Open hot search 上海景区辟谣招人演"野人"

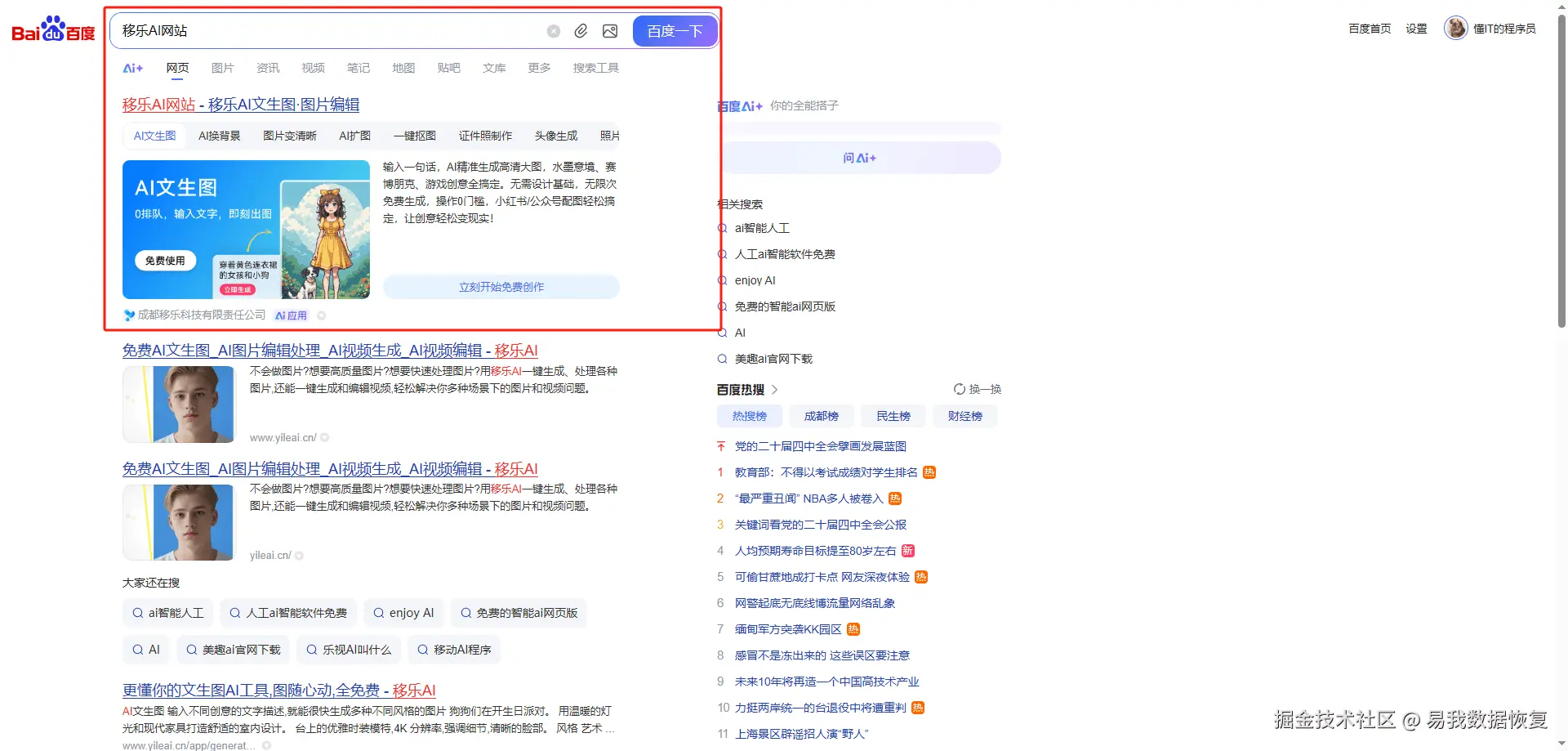801,734
